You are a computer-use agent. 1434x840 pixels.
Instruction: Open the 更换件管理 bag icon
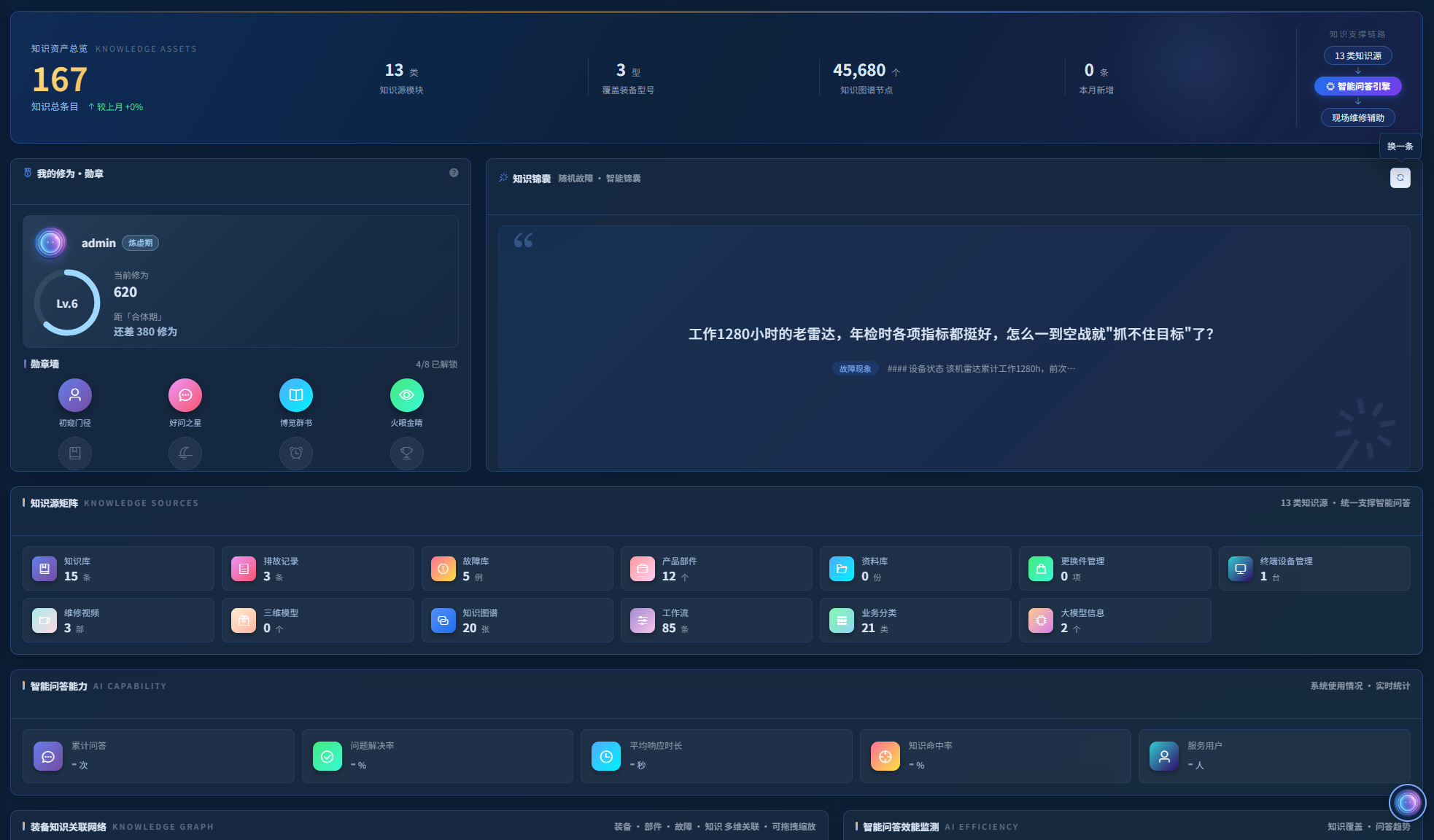[1041, 569]
